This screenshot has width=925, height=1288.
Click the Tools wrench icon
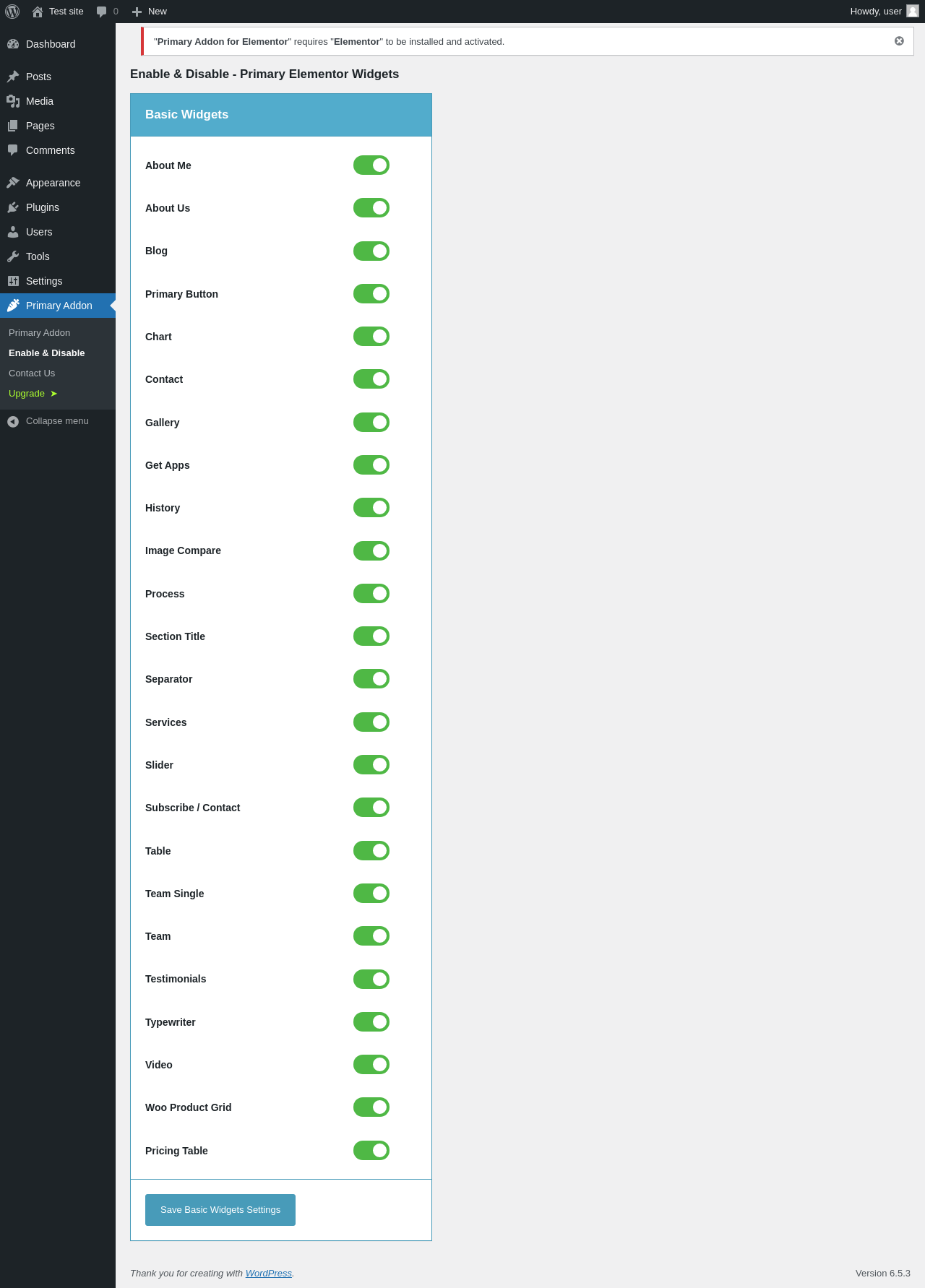click(x=13, y=256)
